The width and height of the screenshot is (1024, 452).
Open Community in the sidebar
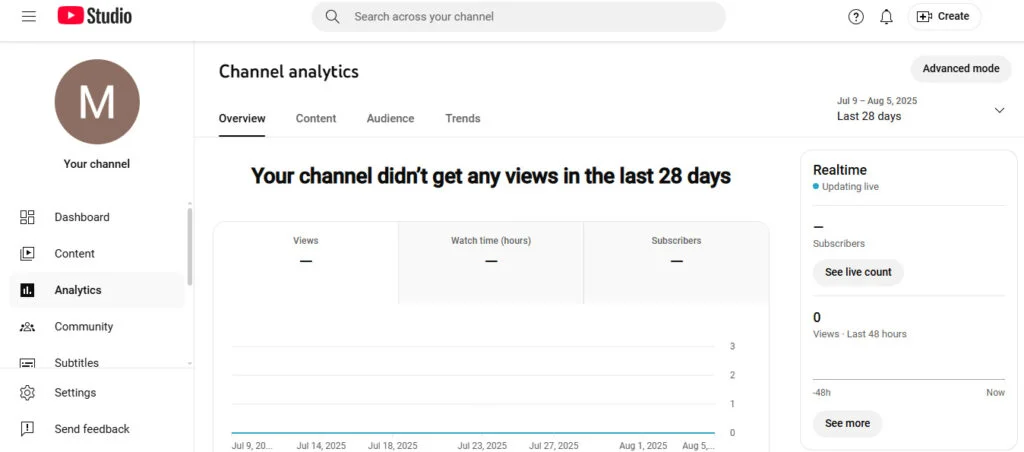point(97,327)
